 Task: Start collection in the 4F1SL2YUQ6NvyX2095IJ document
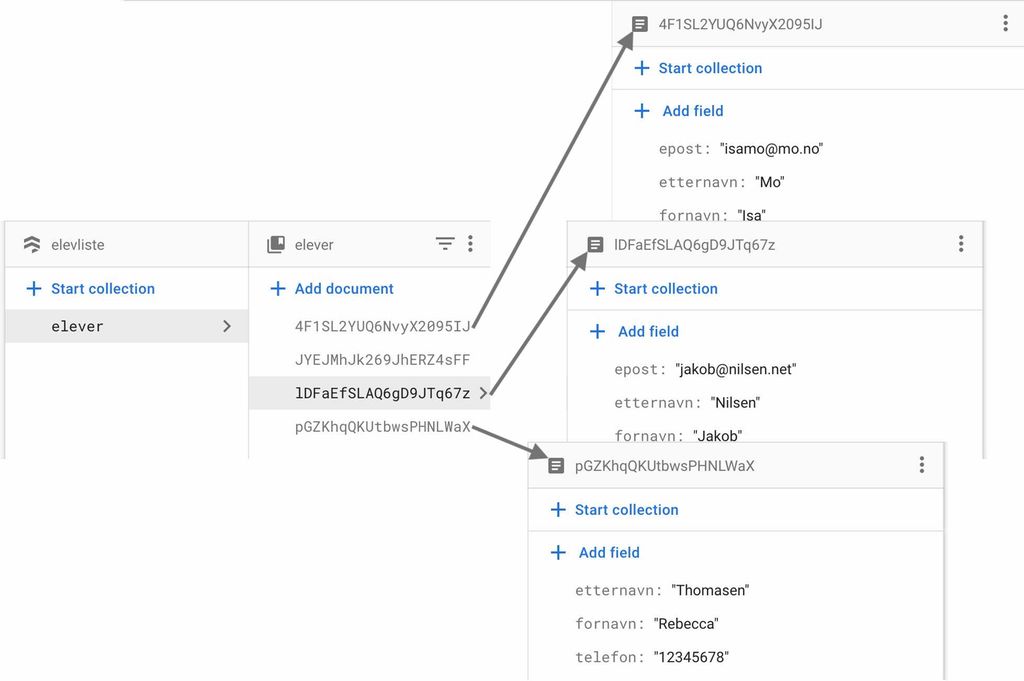709,68
